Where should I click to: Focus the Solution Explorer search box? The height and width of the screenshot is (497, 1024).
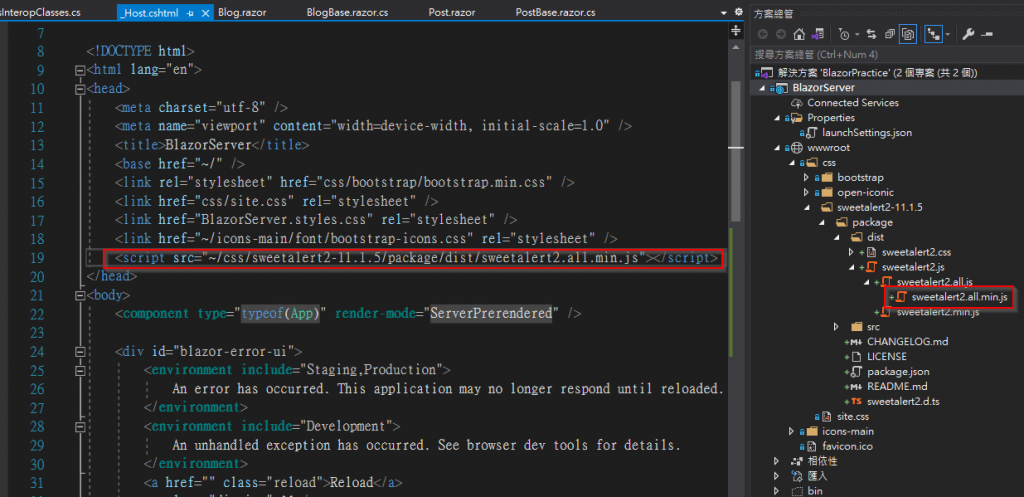tap(887, 55)
